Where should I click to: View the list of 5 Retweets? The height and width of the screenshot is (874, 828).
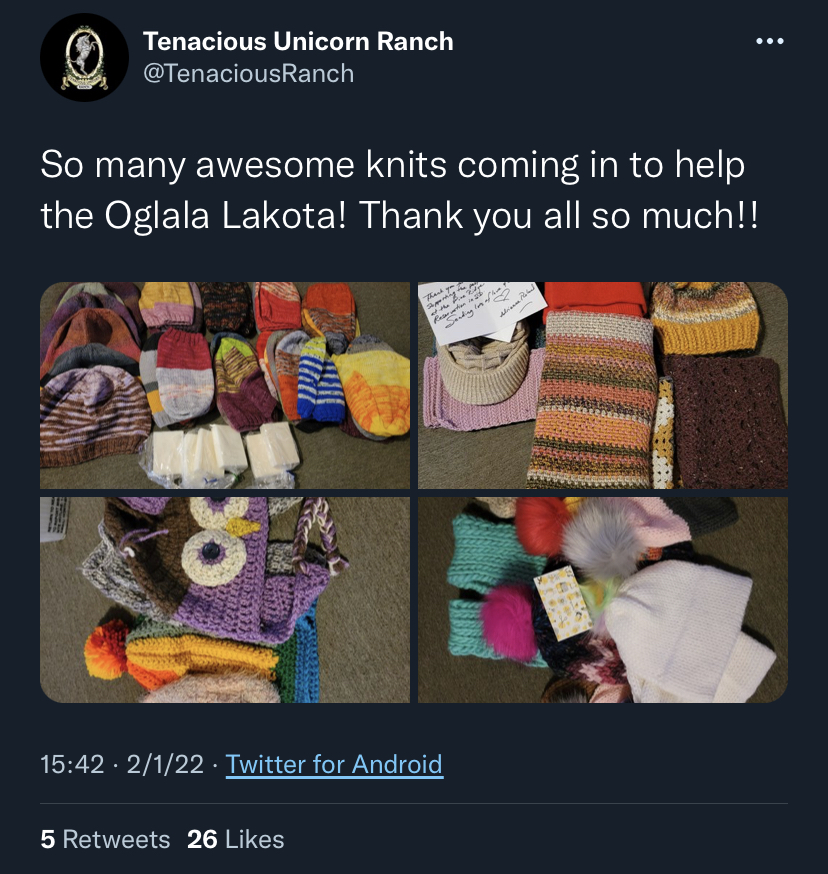coord(105,839)
